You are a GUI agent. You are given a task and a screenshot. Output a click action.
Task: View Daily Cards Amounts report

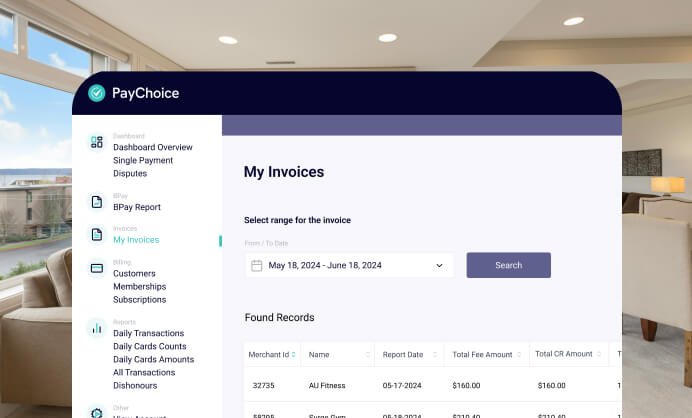(x=154, y=359)
